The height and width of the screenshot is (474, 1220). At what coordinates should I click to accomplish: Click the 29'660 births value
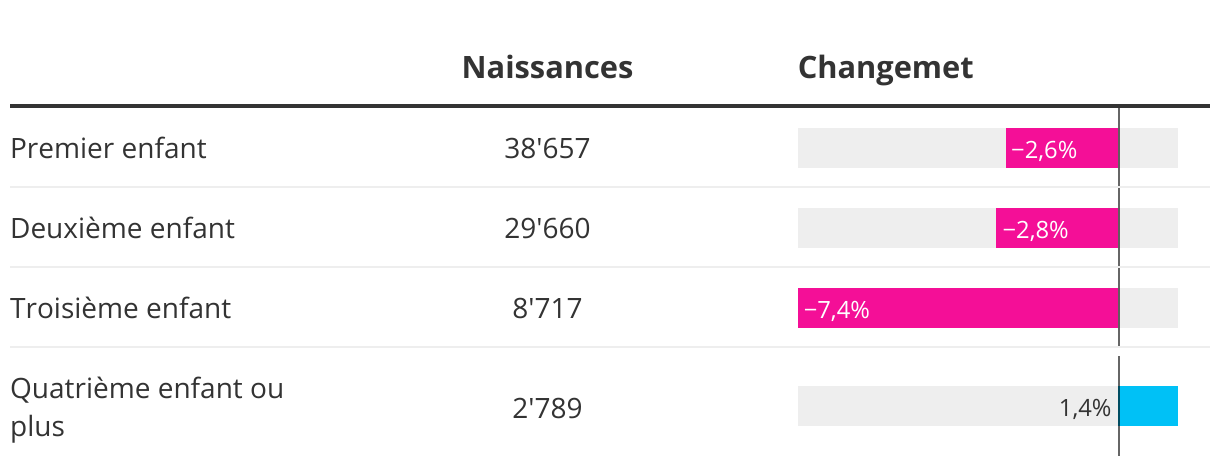547,229
